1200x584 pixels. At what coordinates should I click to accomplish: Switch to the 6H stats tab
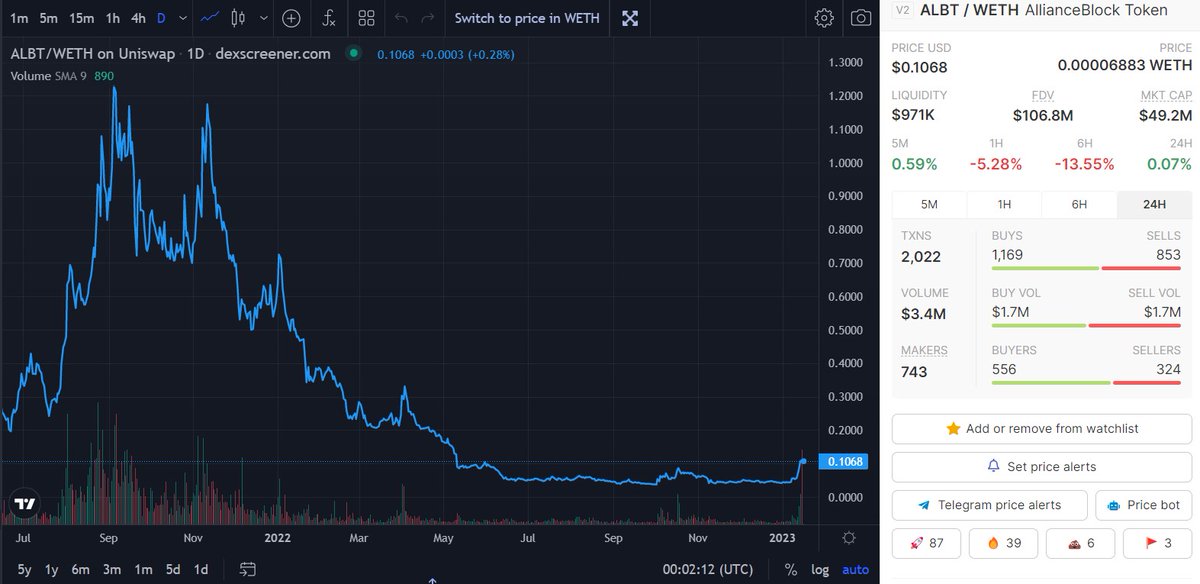1079,204
